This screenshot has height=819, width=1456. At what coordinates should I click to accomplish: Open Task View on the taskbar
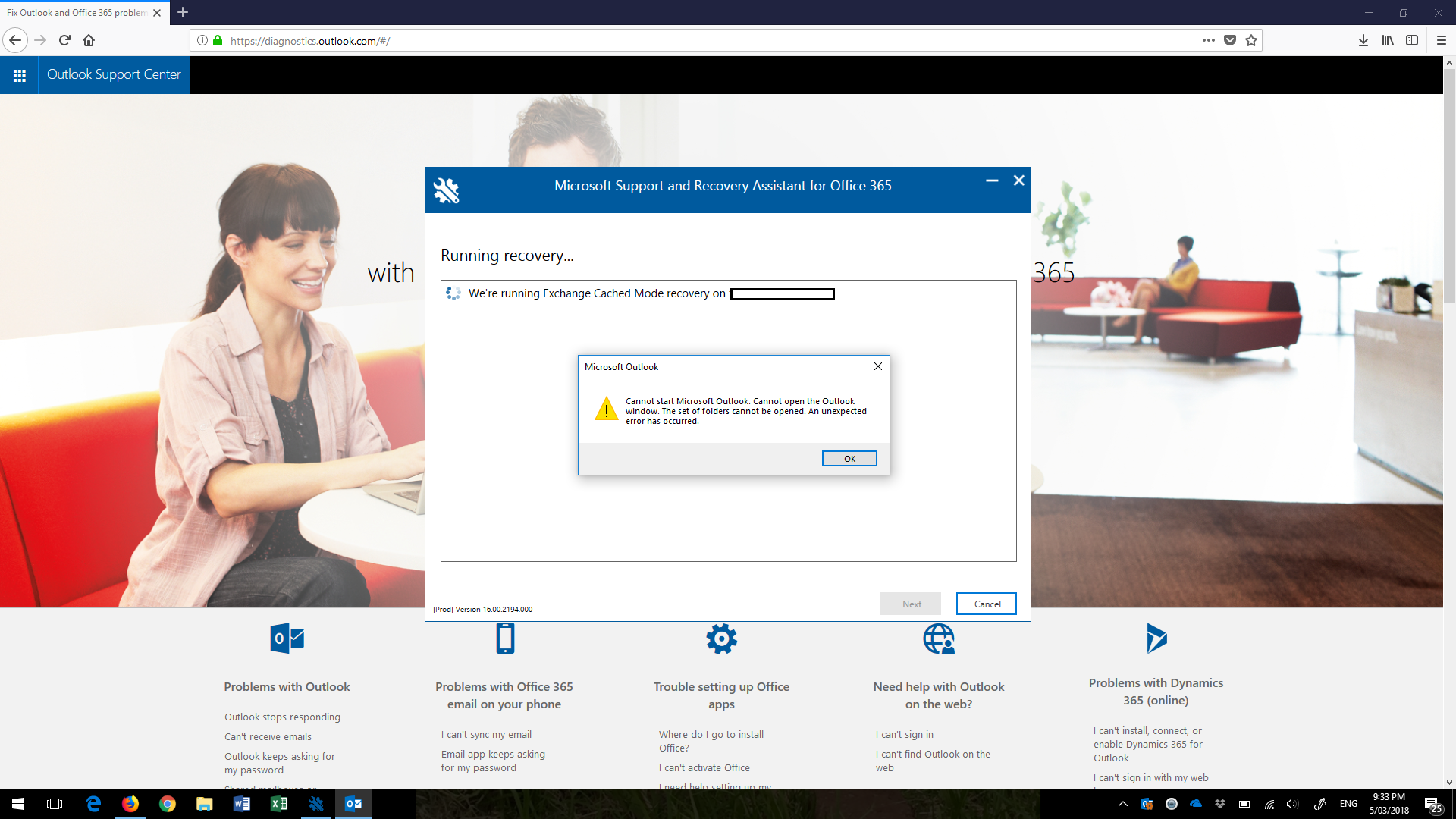(55, 804)
